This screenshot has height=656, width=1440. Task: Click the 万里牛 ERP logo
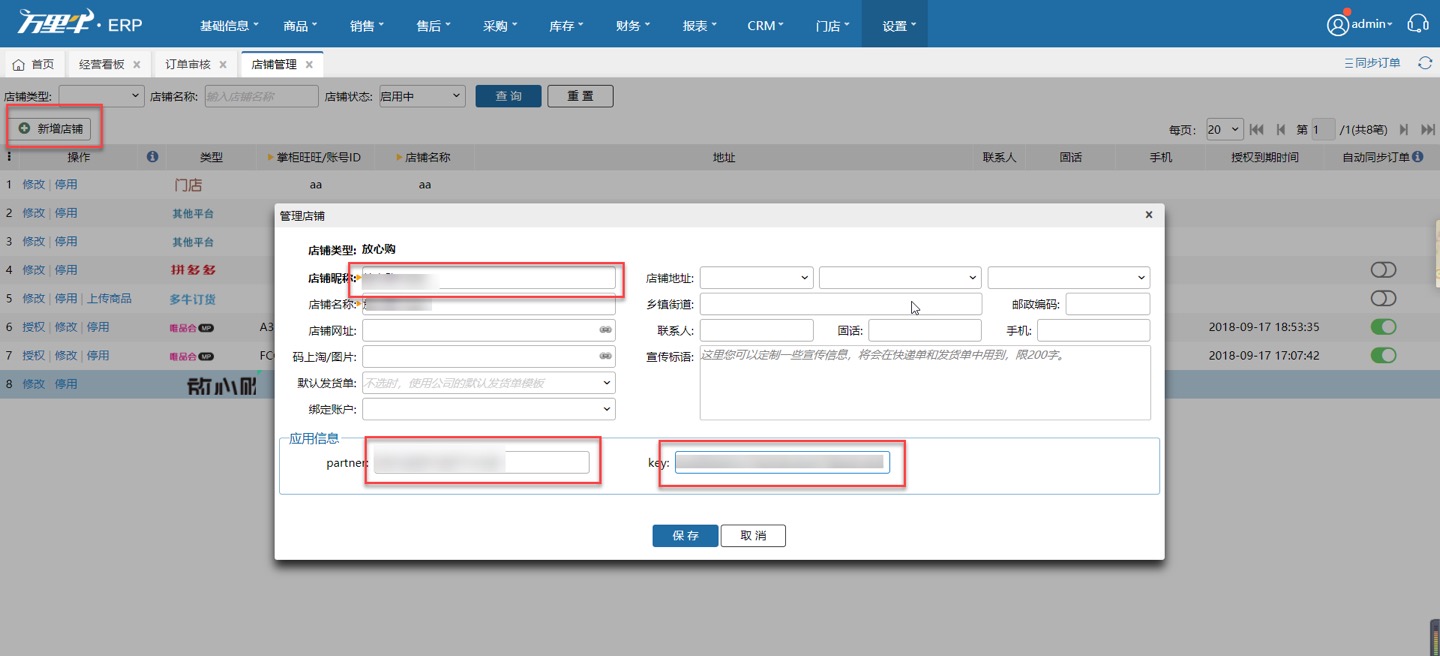(80, 23)
